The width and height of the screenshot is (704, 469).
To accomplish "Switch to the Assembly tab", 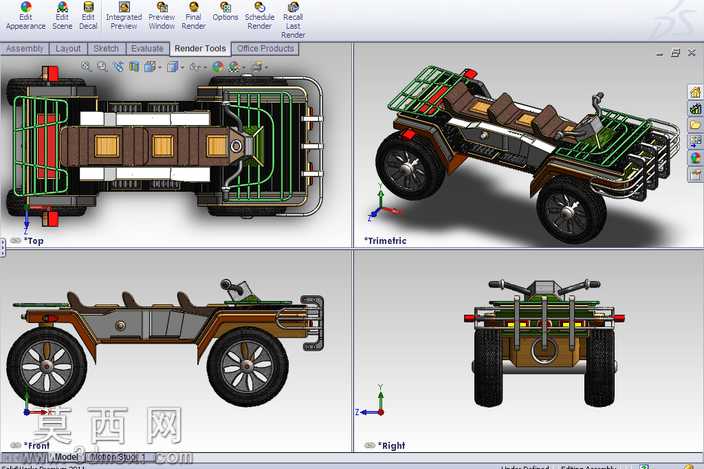I will pos(25,48).
